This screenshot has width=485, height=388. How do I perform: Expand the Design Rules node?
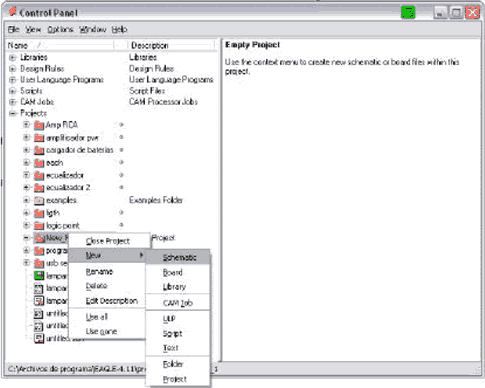tap(13, 69)
